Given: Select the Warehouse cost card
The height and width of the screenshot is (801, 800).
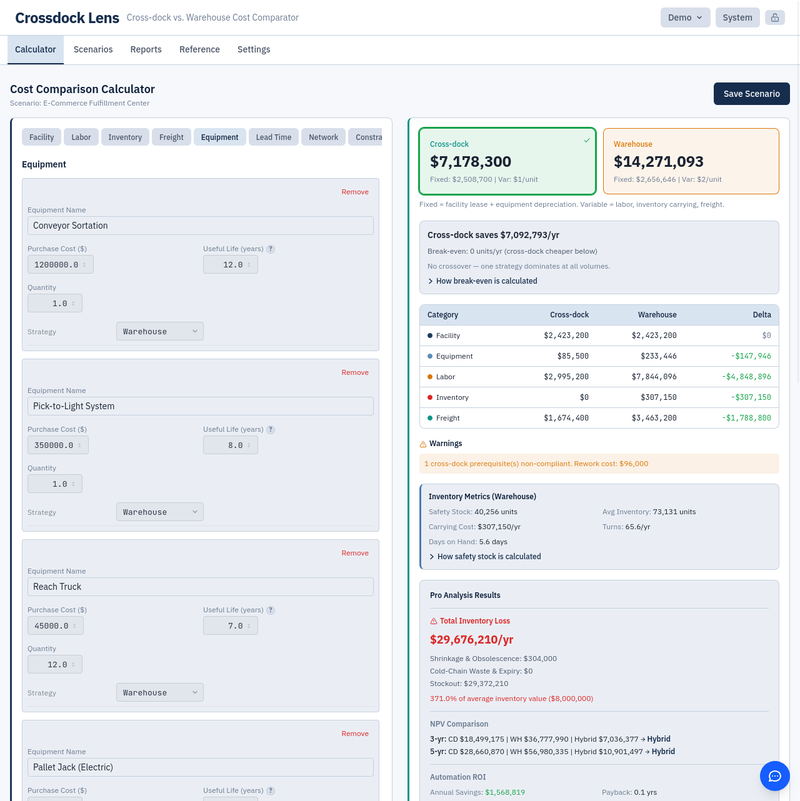Looking at the screenshot, I should [691, 161].
